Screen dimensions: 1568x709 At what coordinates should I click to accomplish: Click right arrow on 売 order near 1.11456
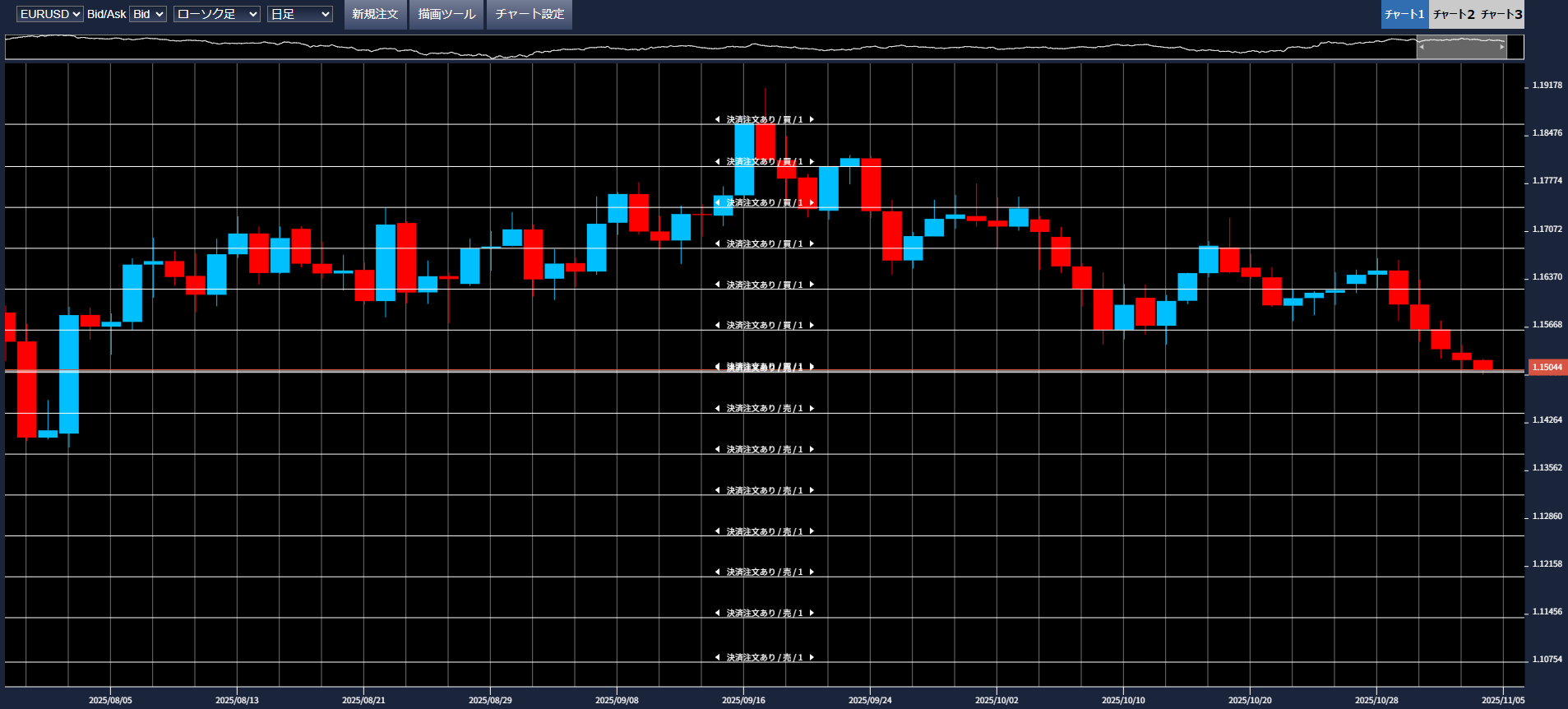[812, 614]
